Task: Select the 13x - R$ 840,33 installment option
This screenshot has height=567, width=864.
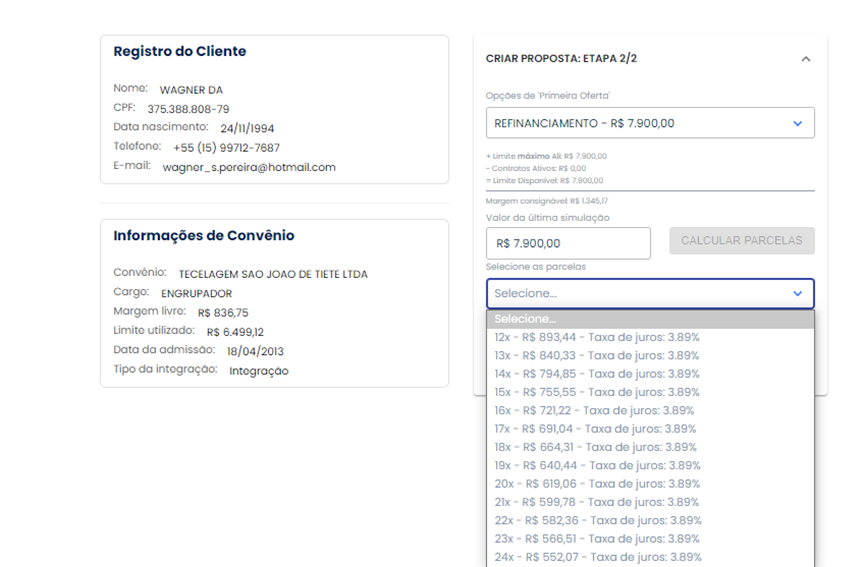Action: (597, 355)
